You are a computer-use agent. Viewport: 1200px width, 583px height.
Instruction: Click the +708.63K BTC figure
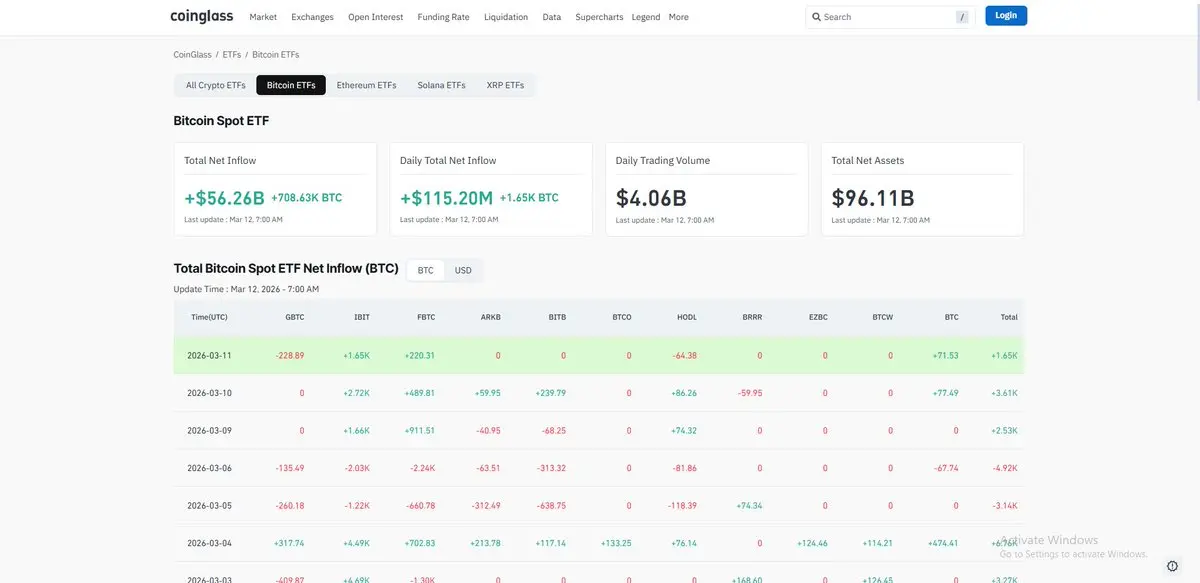pos(307,198)
